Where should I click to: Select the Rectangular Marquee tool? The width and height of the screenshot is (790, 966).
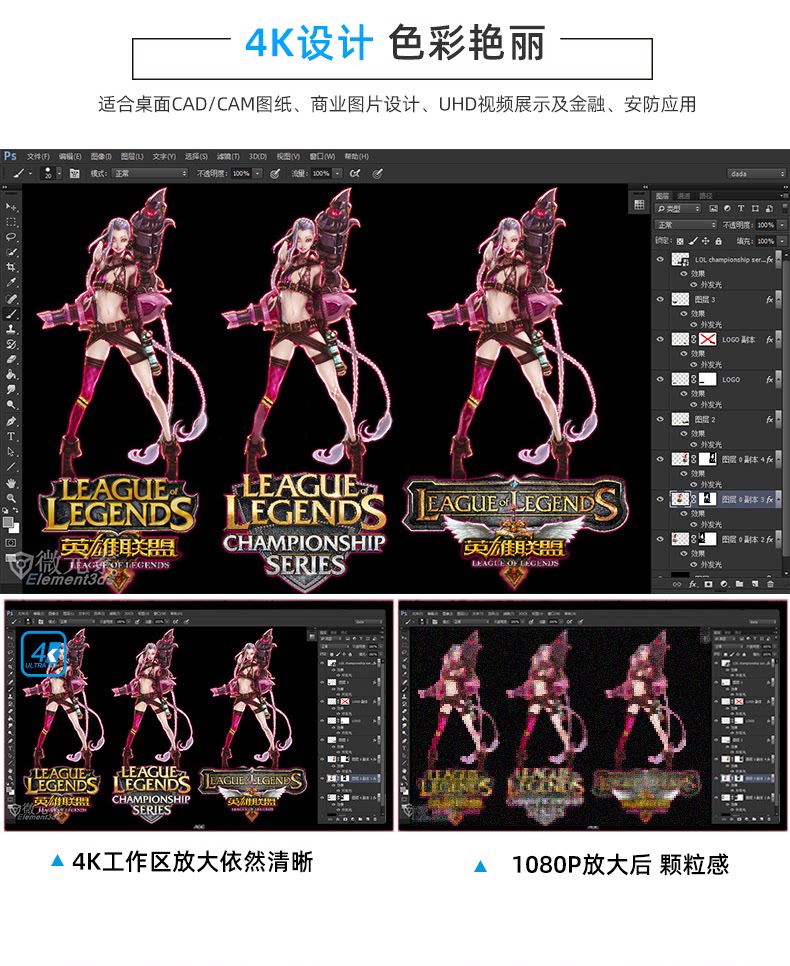coord(11,222)
